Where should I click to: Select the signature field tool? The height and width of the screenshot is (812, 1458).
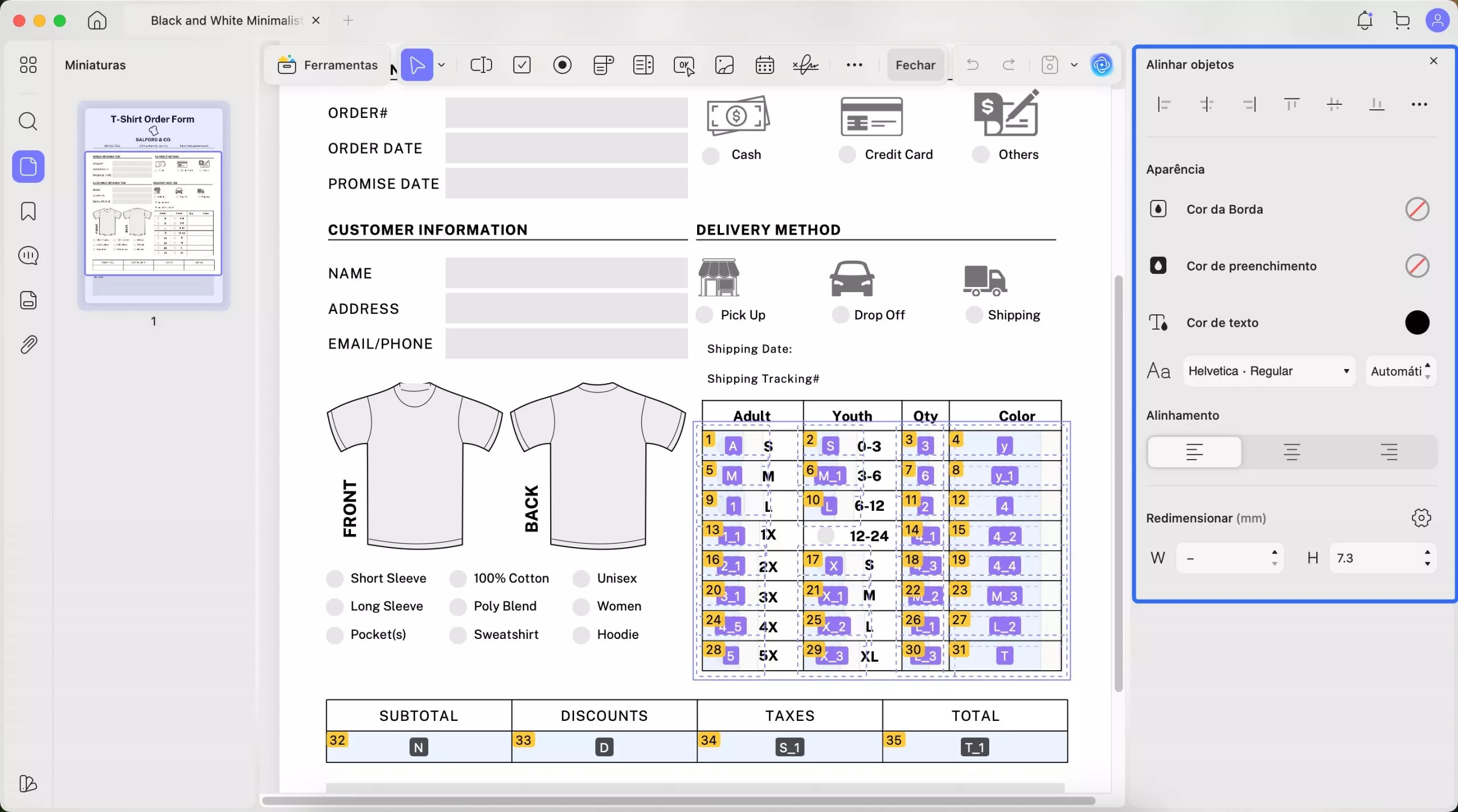(x=805, y=65)
